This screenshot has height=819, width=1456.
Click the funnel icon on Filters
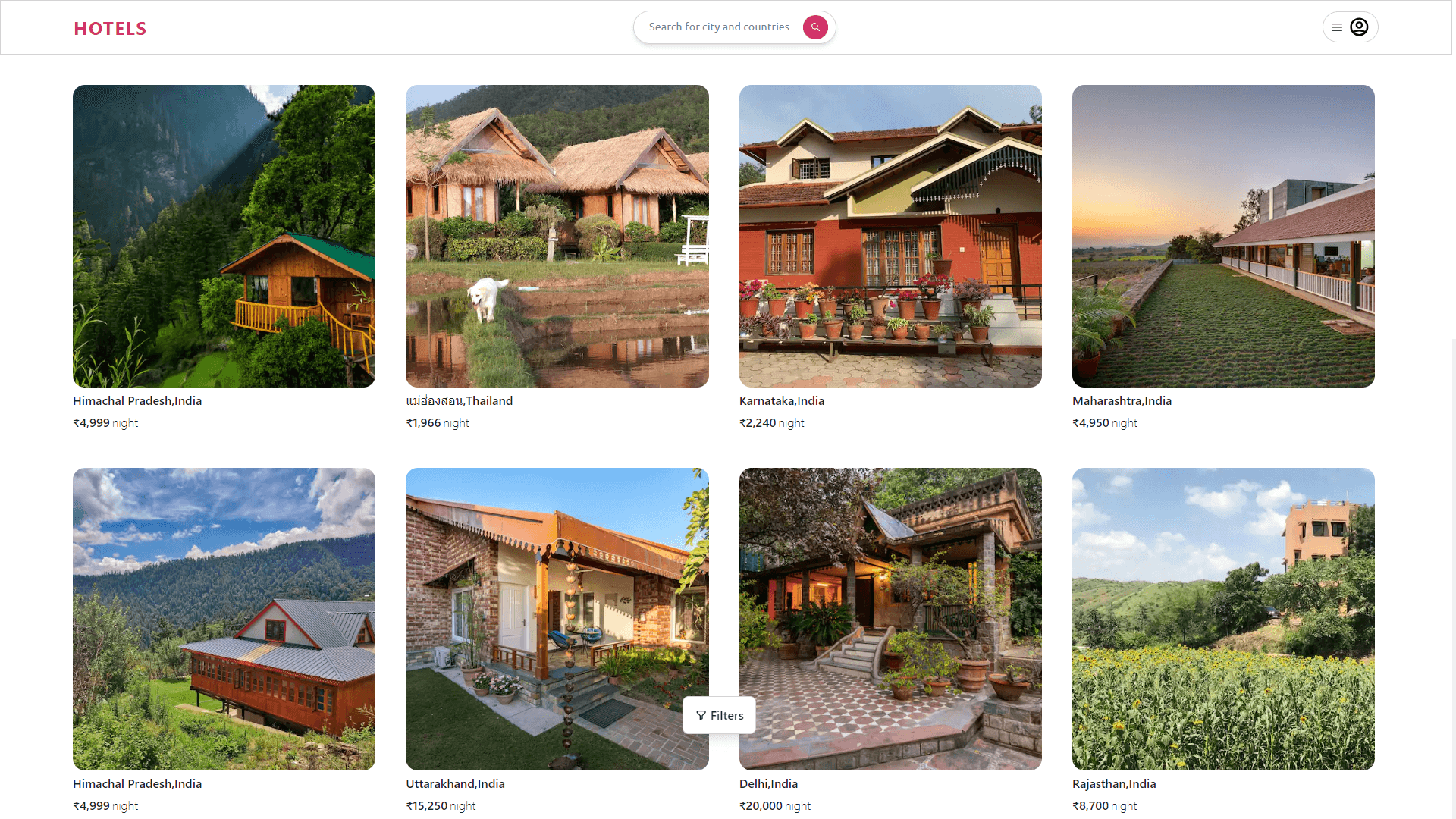point(701,715)
